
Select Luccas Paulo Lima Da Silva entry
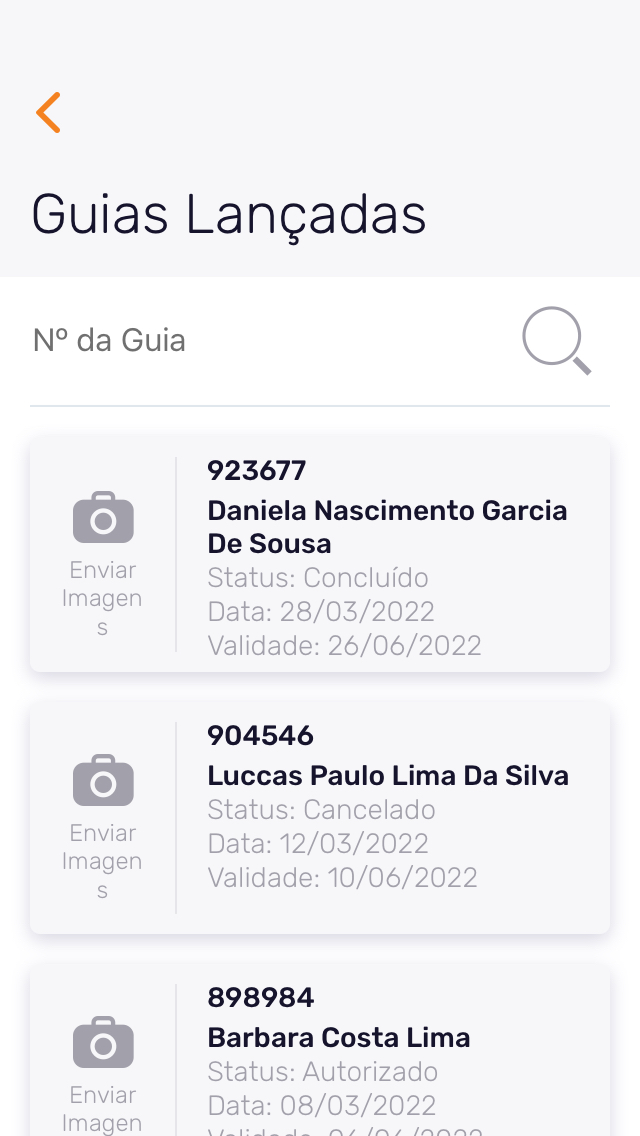coord(388,776)
